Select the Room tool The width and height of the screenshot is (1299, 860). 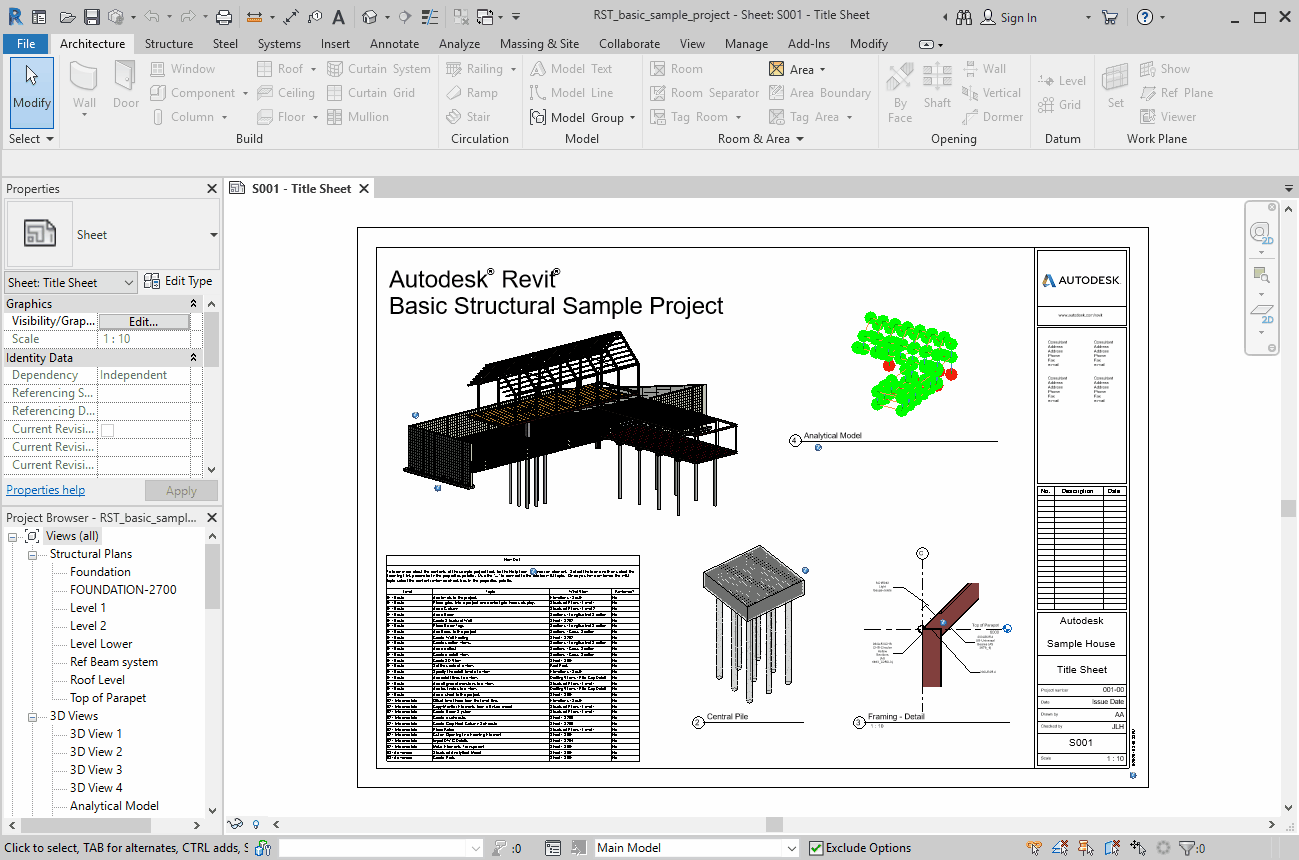[676, 69]
